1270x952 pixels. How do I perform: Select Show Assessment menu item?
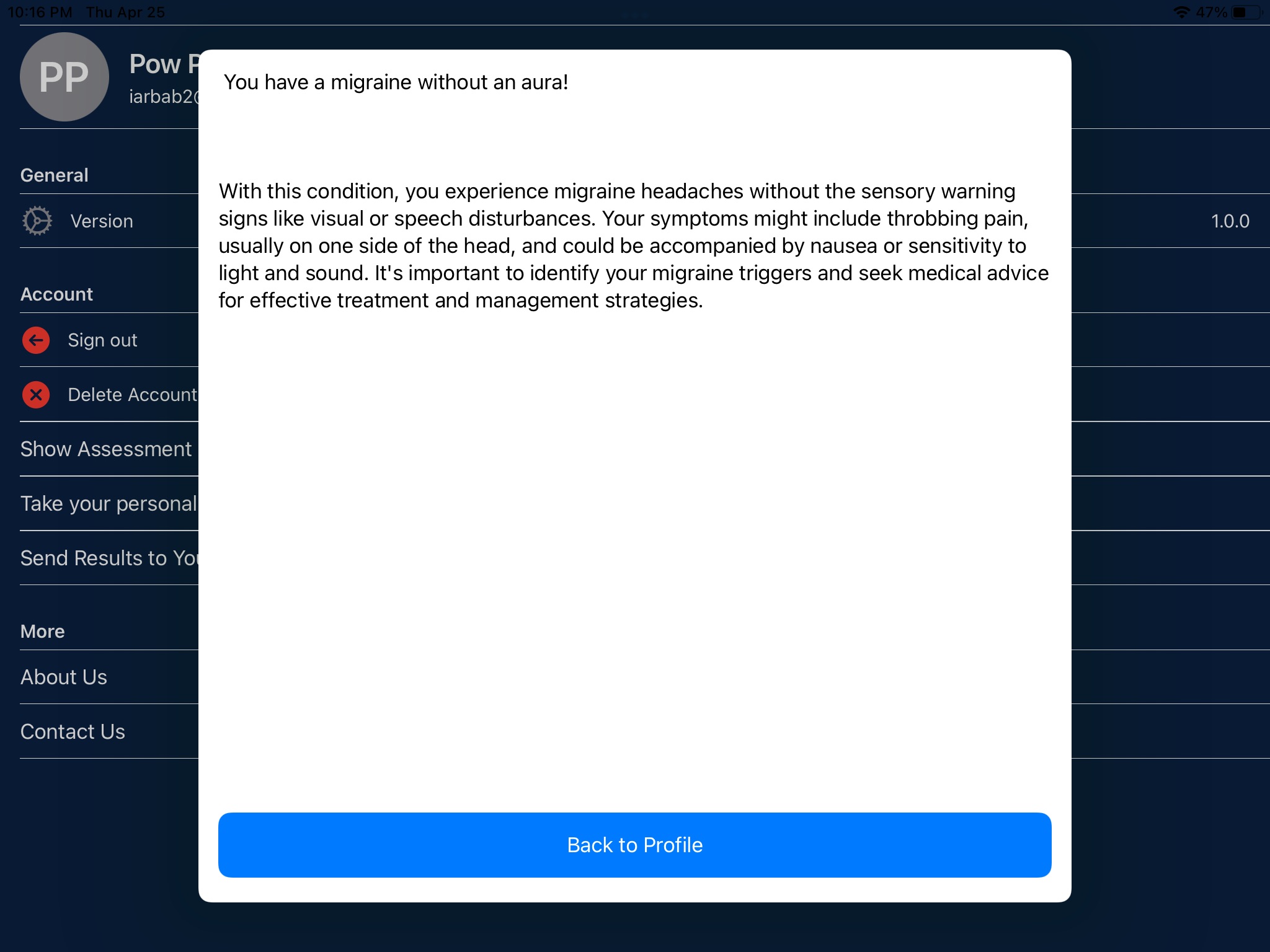coord(106,449)
